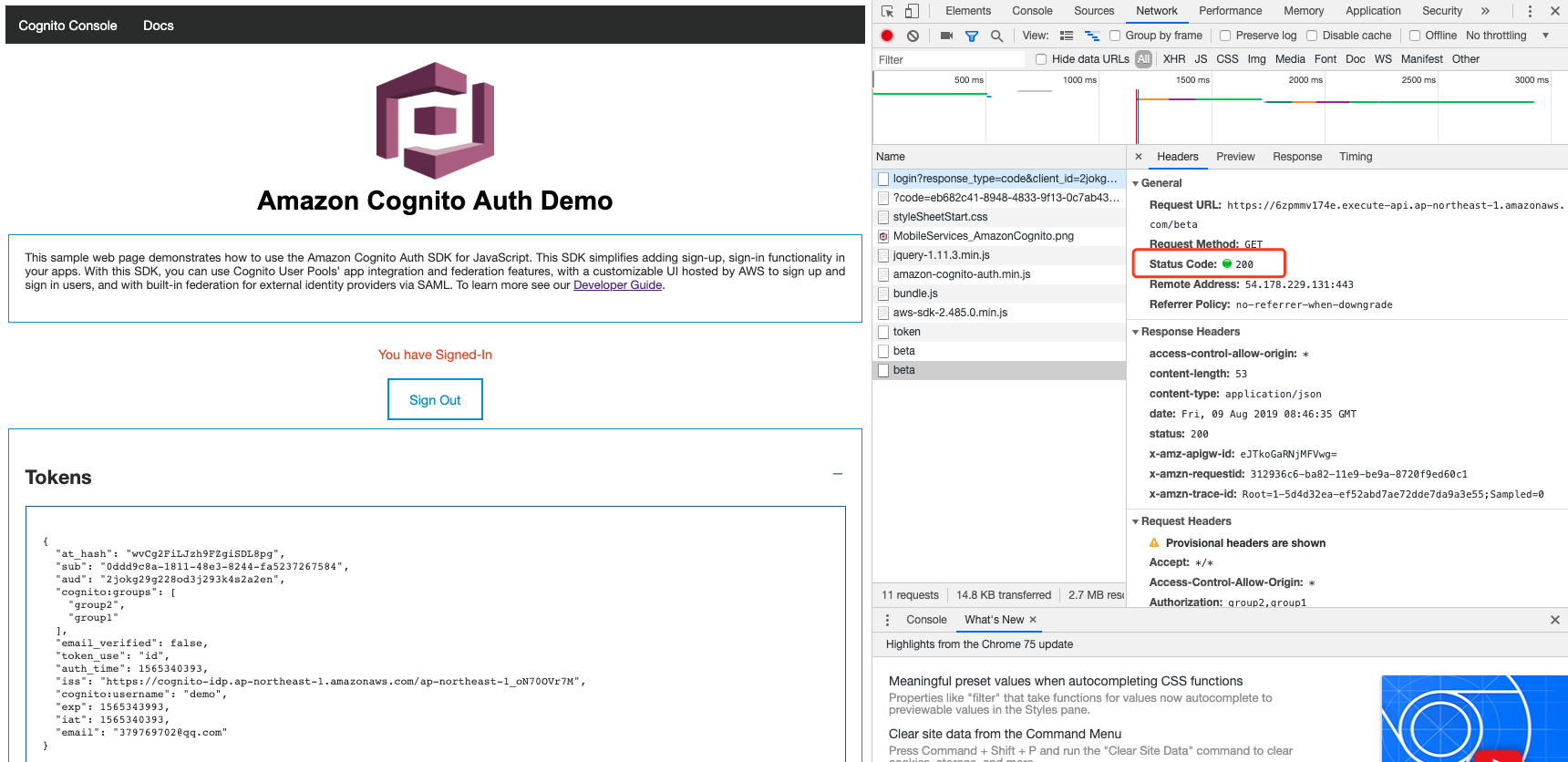Click the Name column header
The image size is (1568, 762).
[999, 157]
